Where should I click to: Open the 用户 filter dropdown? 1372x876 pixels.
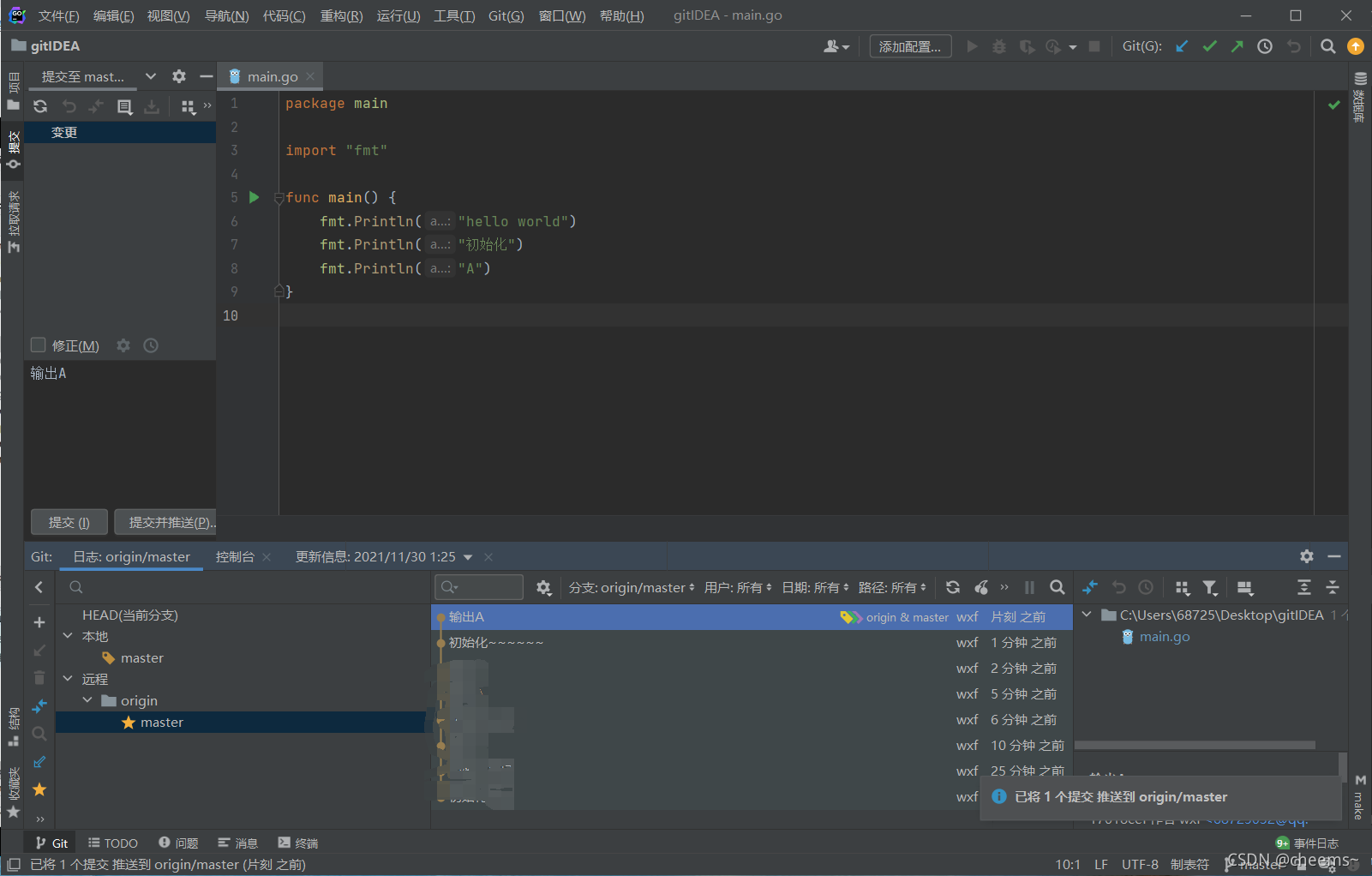click(737, 587)
